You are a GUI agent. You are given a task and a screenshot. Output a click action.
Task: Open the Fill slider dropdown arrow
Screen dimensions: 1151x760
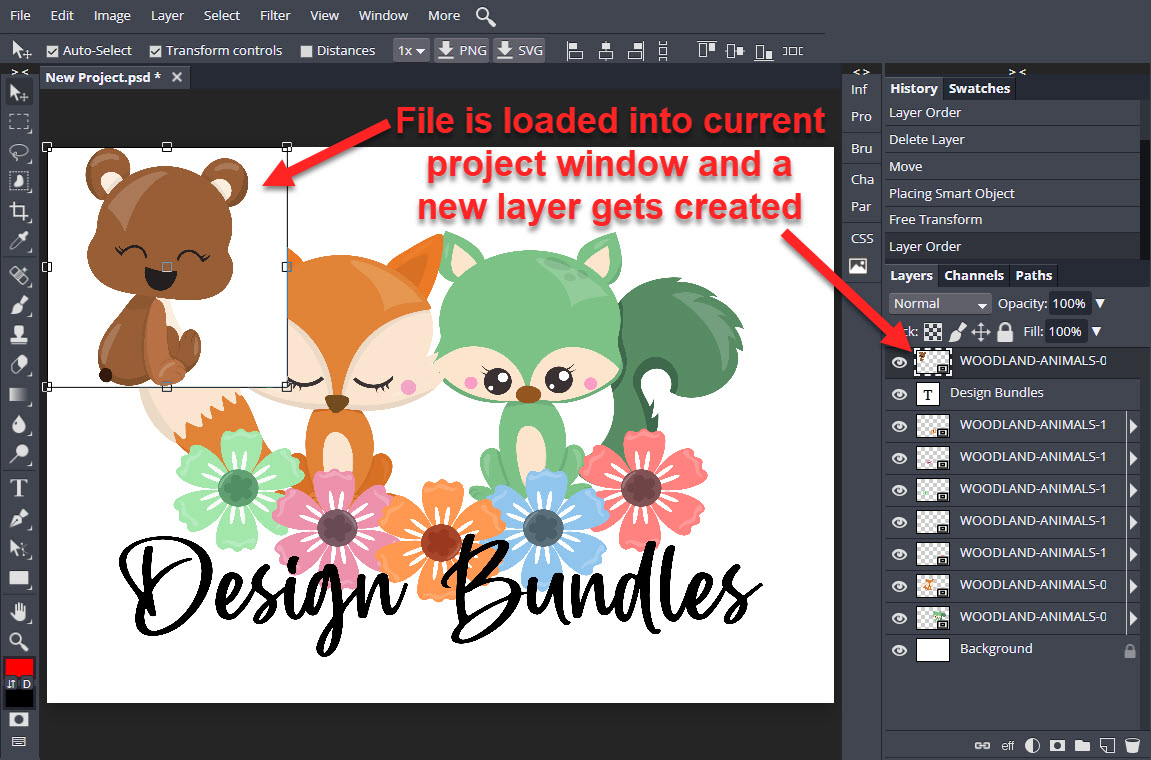1096,331
